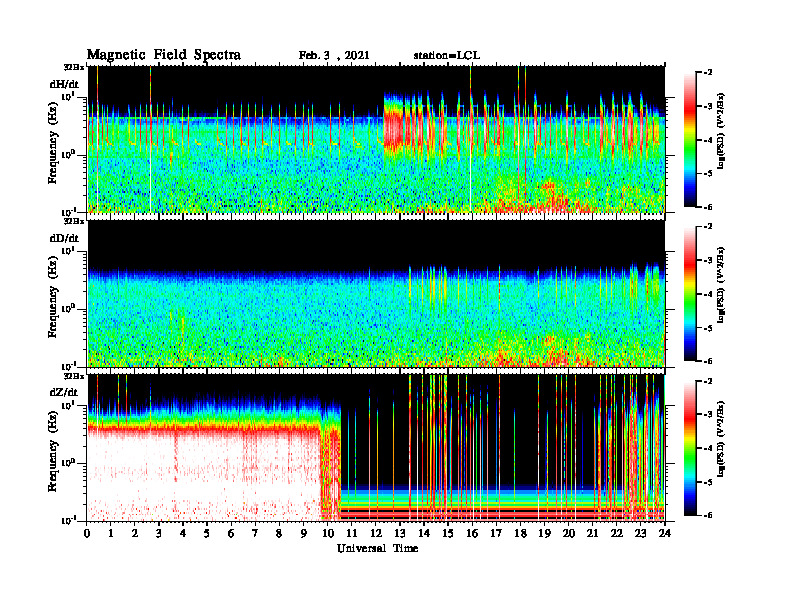Click the hour 23 tick label
This screenshot has height=612, width=792.
point(640,533)
